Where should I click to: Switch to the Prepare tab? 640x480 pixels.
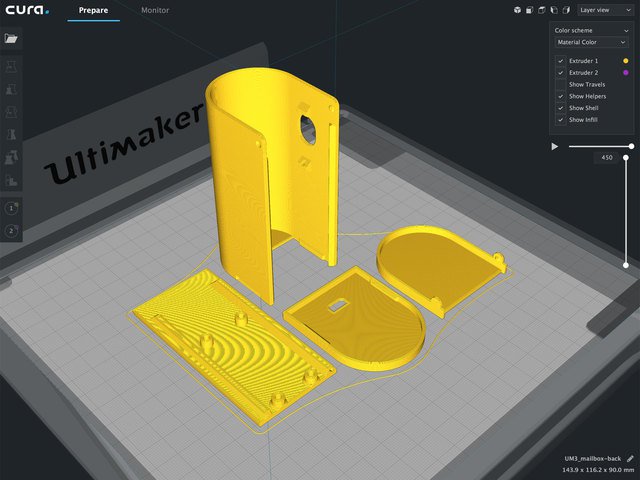pyautogui.click(x=93, y=10)
